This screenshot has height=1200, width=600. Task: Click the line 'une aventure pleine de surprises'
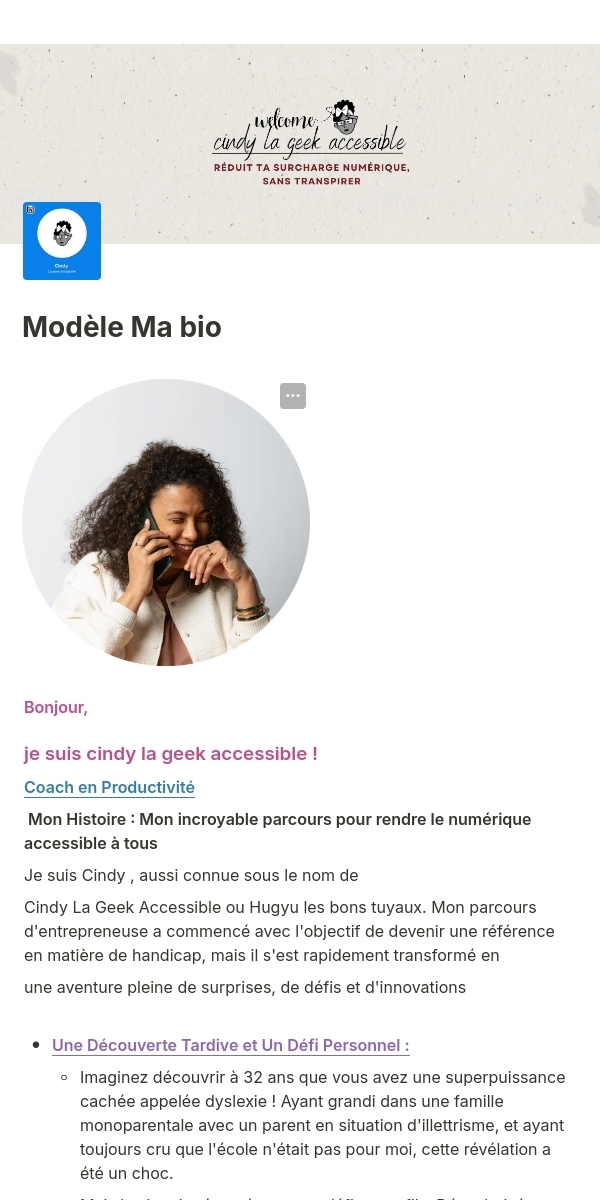[x=245, y=987]
